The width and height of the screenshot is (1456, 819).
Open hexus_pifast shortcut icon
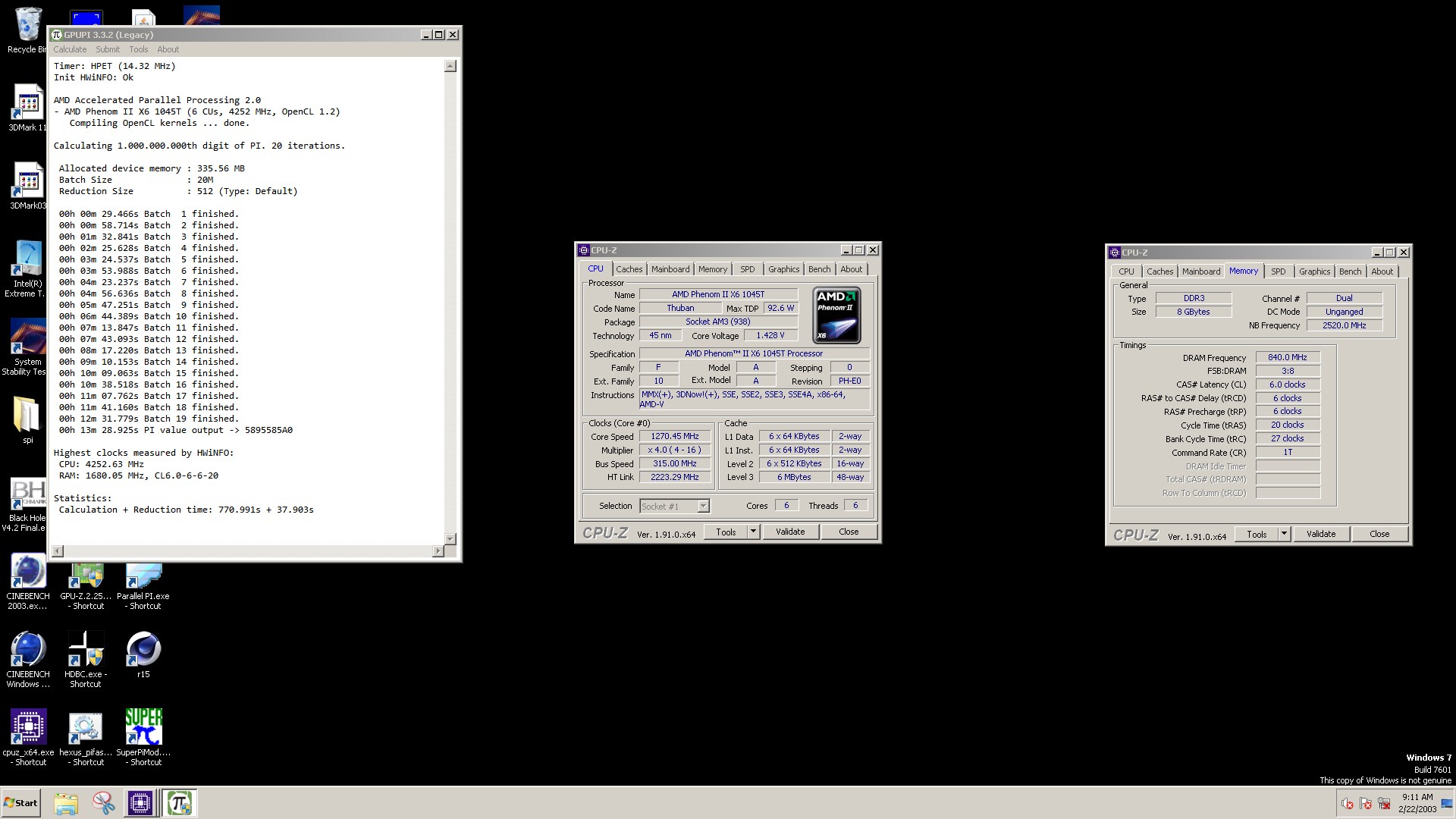86,738
